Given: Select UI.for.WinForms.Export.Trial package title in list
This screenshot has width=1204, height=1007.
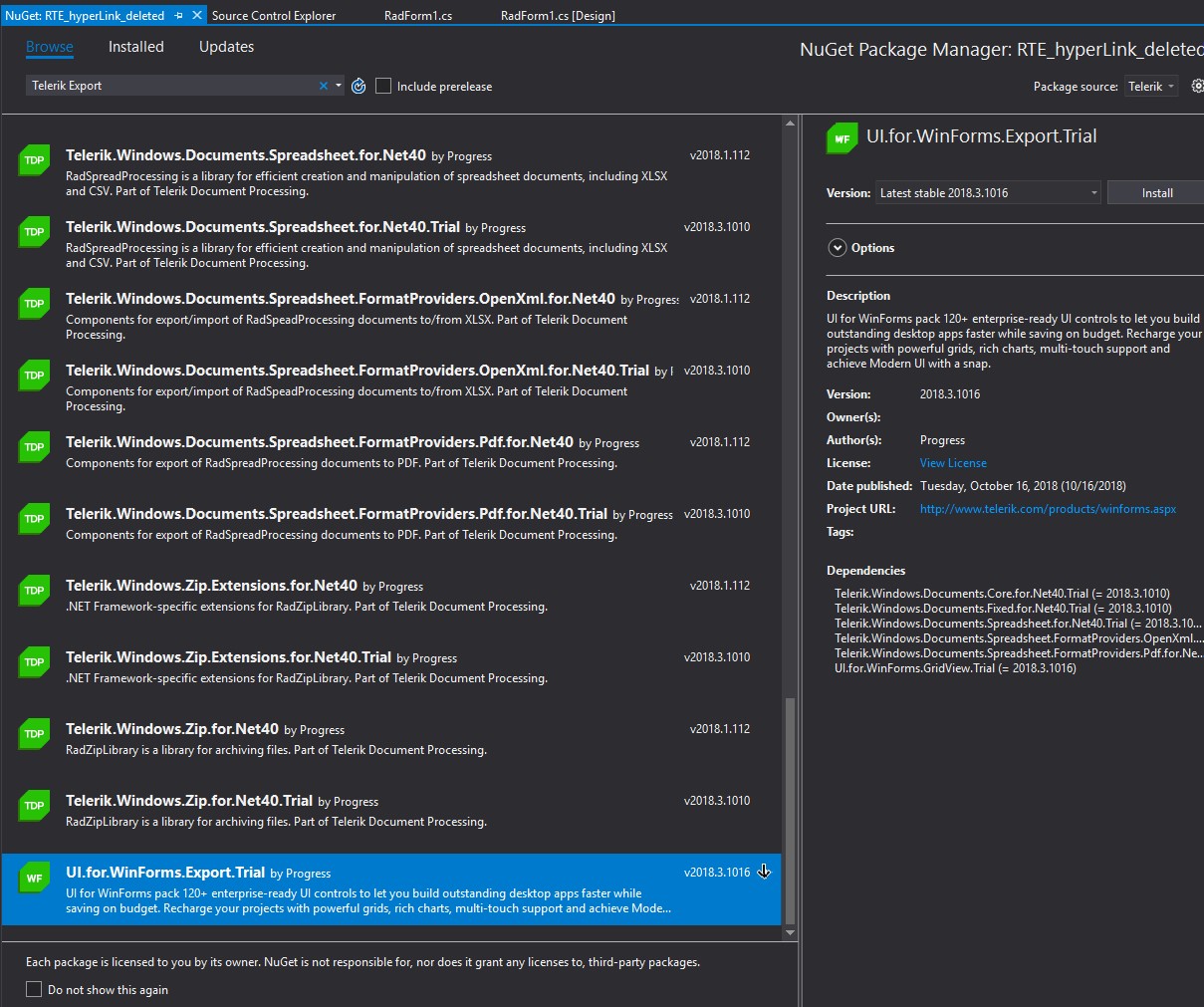Looking at the screenshot, I should tap(165, 873).
